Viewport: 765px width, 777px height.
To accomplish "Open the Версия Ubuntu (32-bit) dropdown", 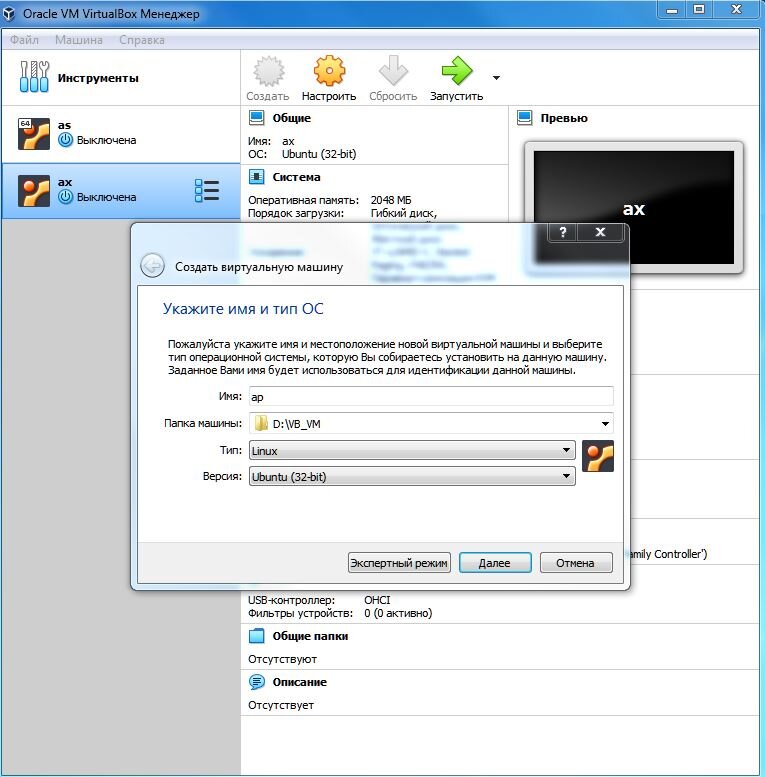I will 412,477.
